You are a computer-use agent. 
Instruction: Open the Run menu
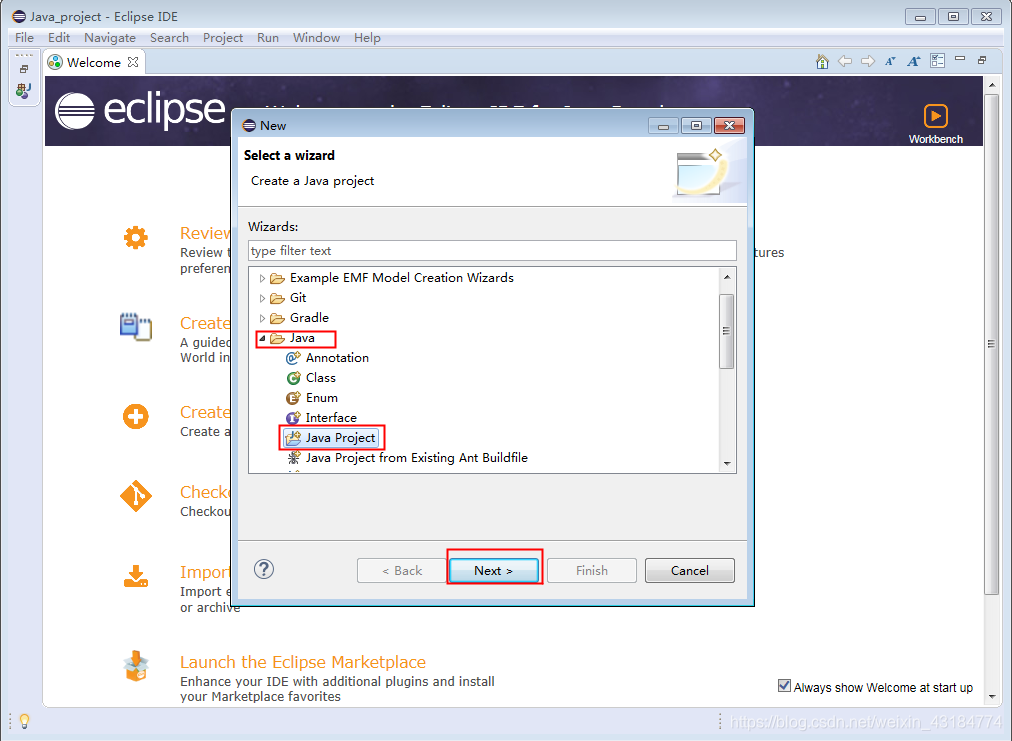[268, 37]
